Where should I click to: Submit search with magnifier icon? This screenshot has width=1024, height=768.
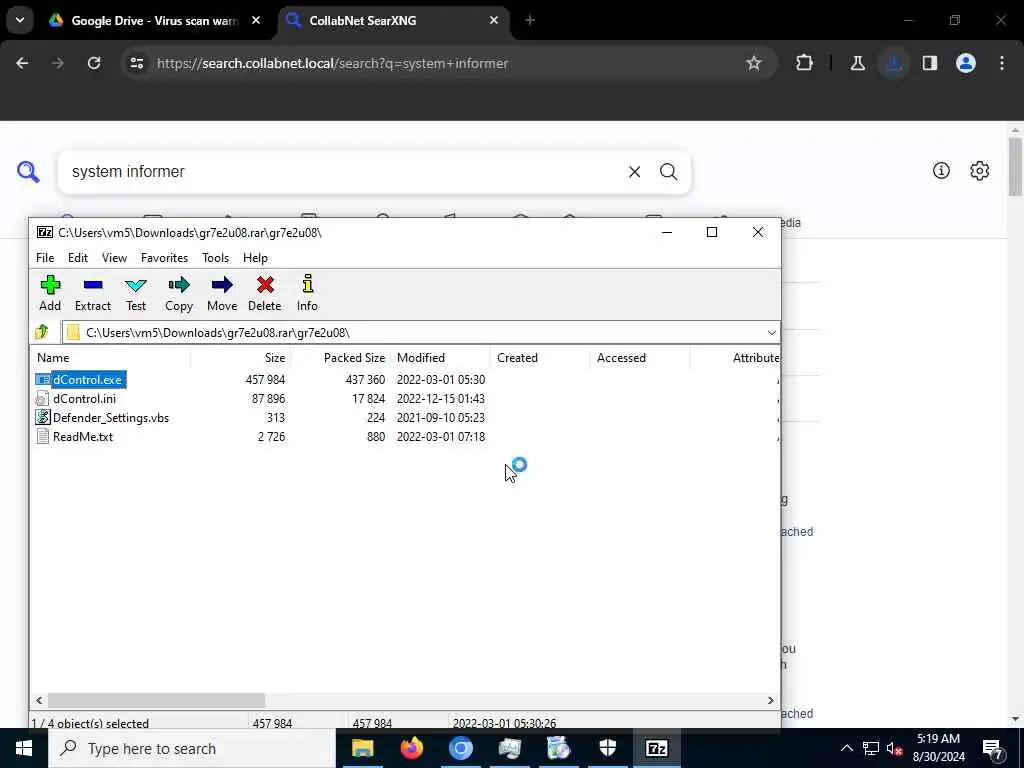tap(668, 172)
